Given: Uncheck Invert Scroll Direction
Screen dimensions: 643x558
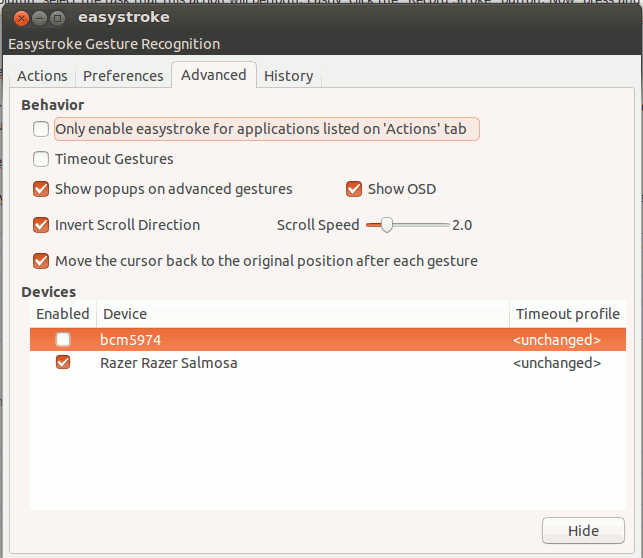Looking at the screenshot, I should 41,225.
